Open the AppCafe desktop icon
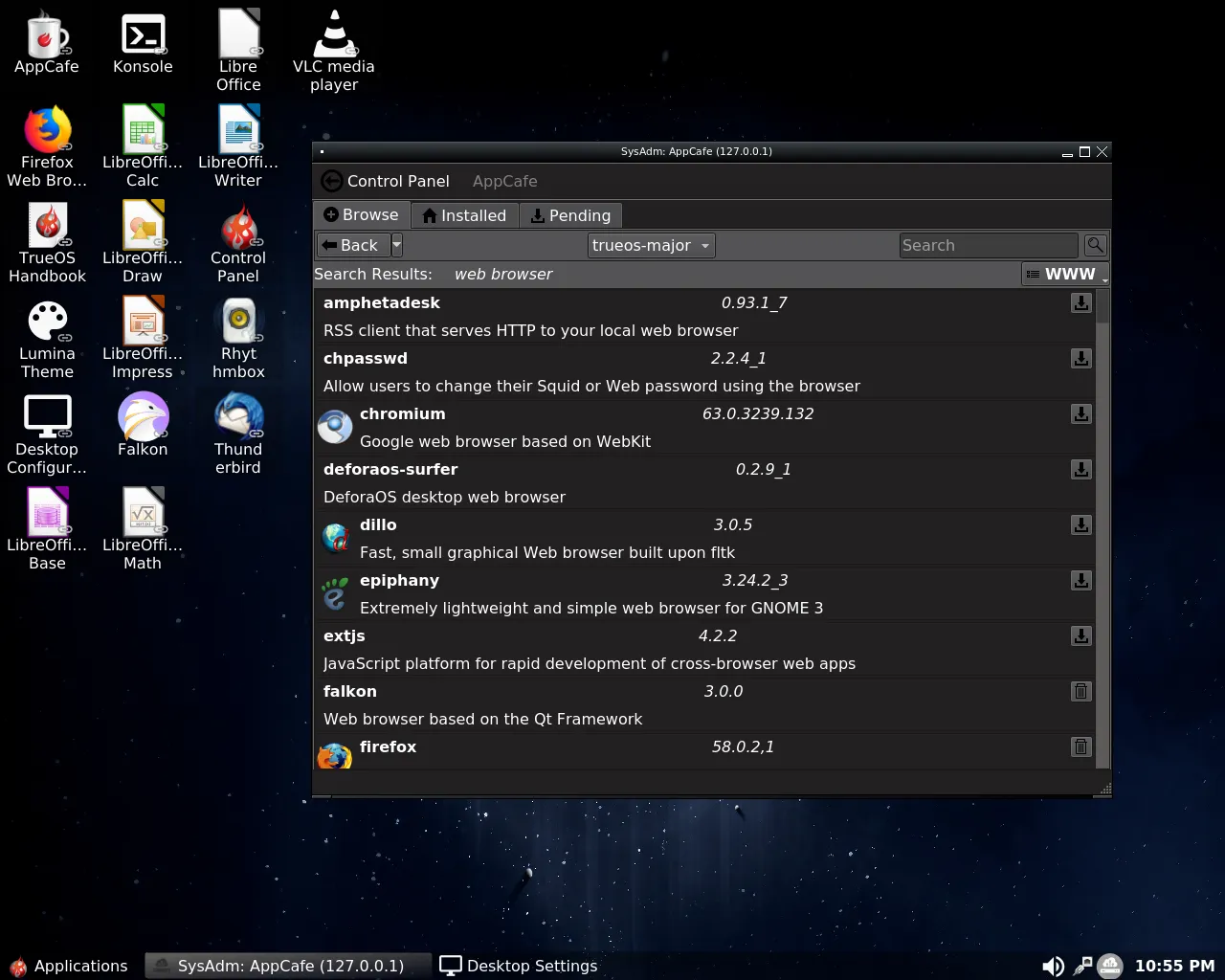Viewport: 1225px width, 980px height. click(x=47, y=43)
